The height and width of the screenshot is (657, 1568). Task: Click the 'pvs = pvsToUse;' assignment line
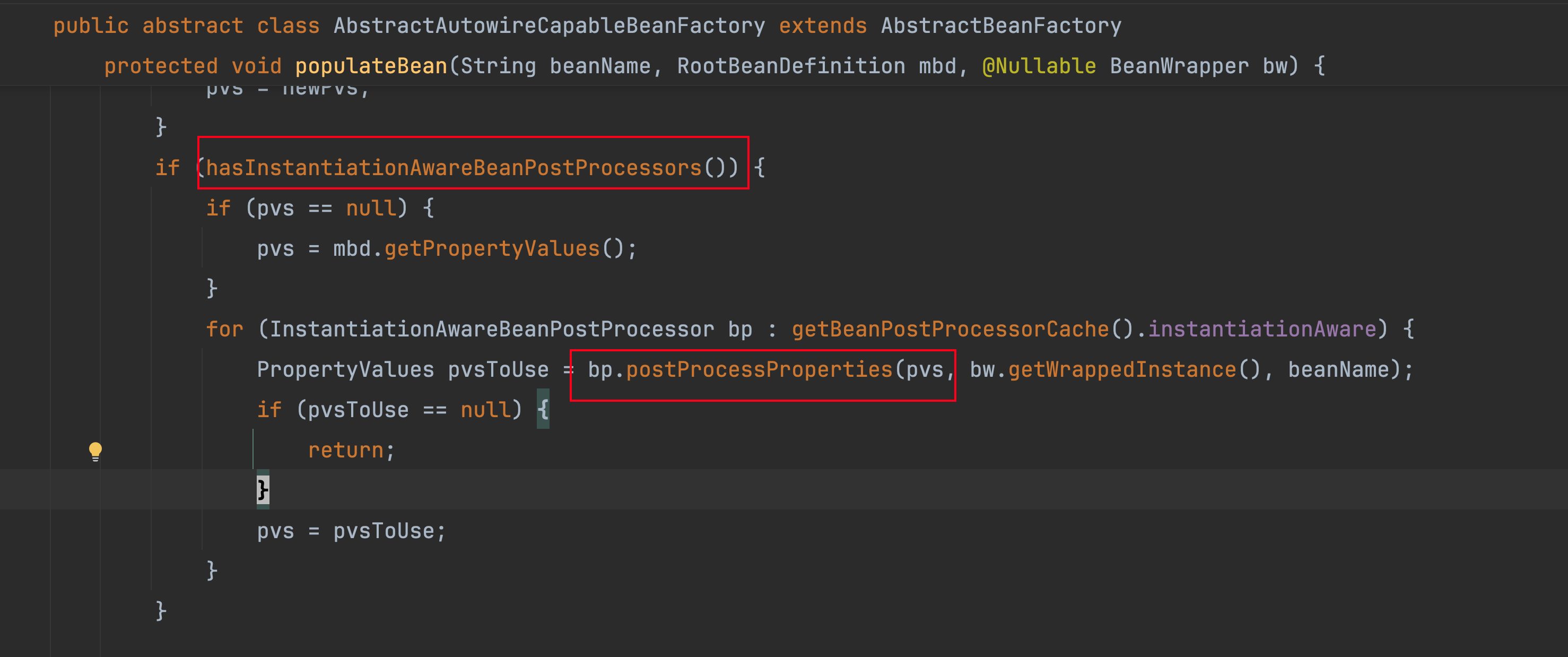pyautogui.click(x=351, y=531)
